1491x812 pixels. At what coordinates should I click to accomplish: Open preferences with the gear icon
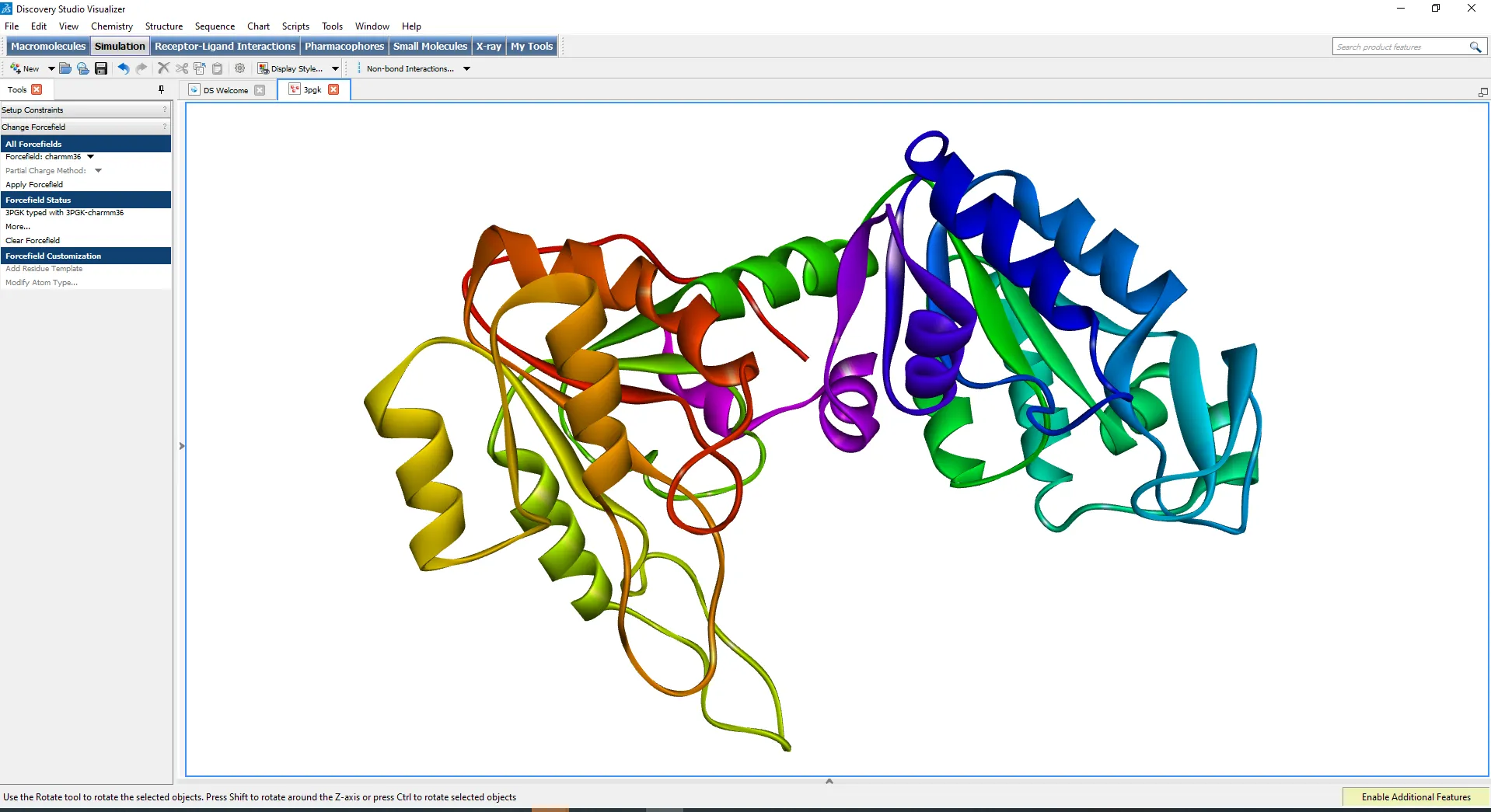[x=240, y=68]
